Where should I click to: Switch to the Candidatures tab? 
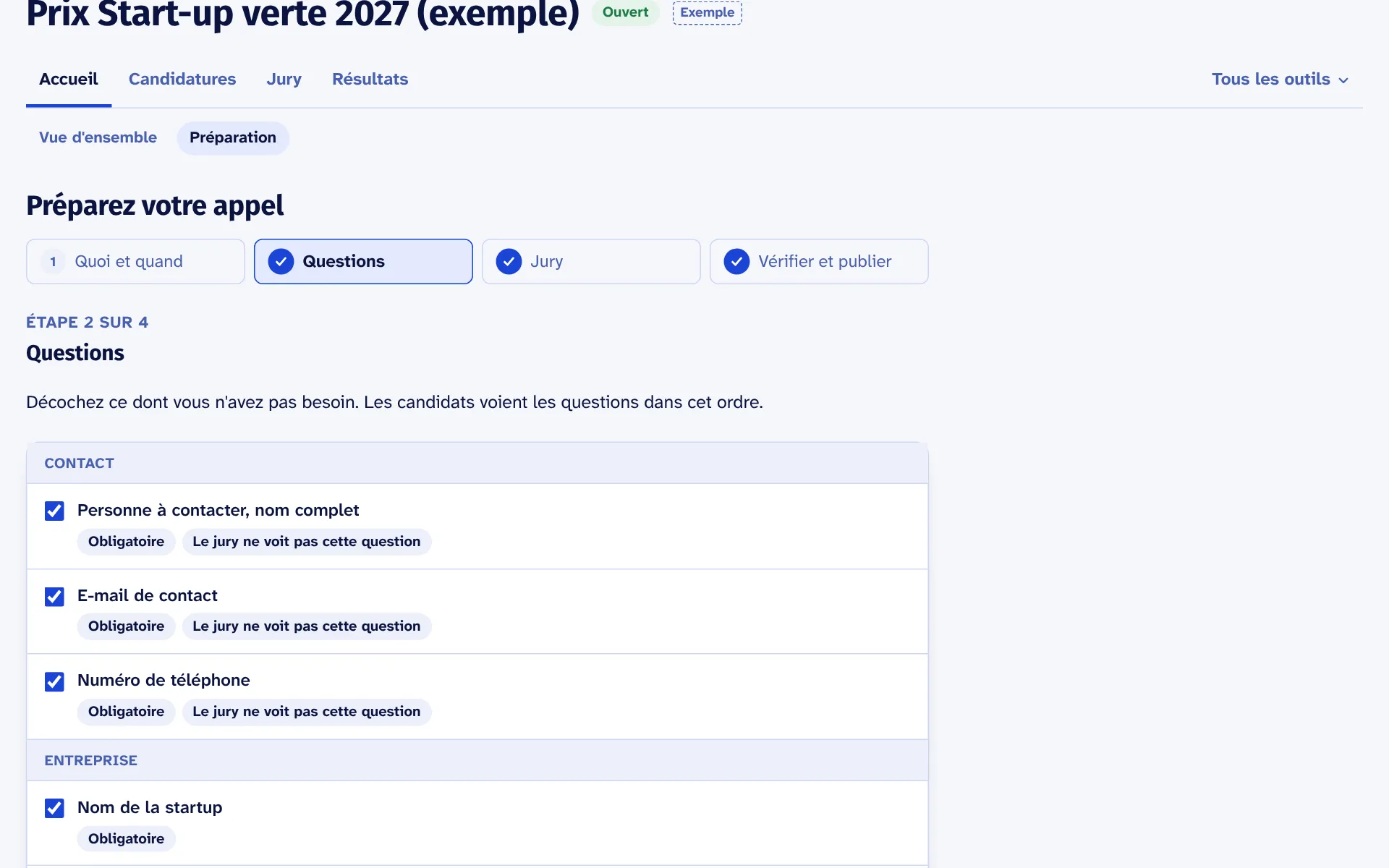(x=182, y=79)
